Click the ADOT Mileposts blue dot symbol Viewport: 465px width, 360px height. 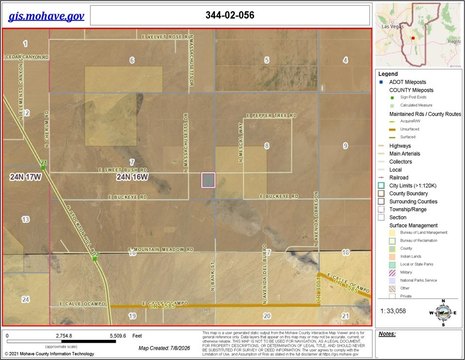point(381,82)
